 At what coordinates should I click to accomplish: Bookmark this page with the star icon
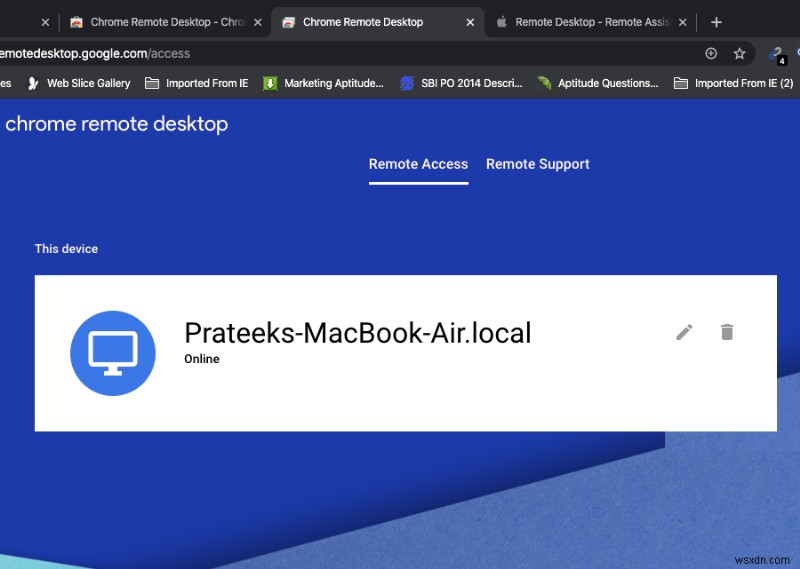click(739, 53)
